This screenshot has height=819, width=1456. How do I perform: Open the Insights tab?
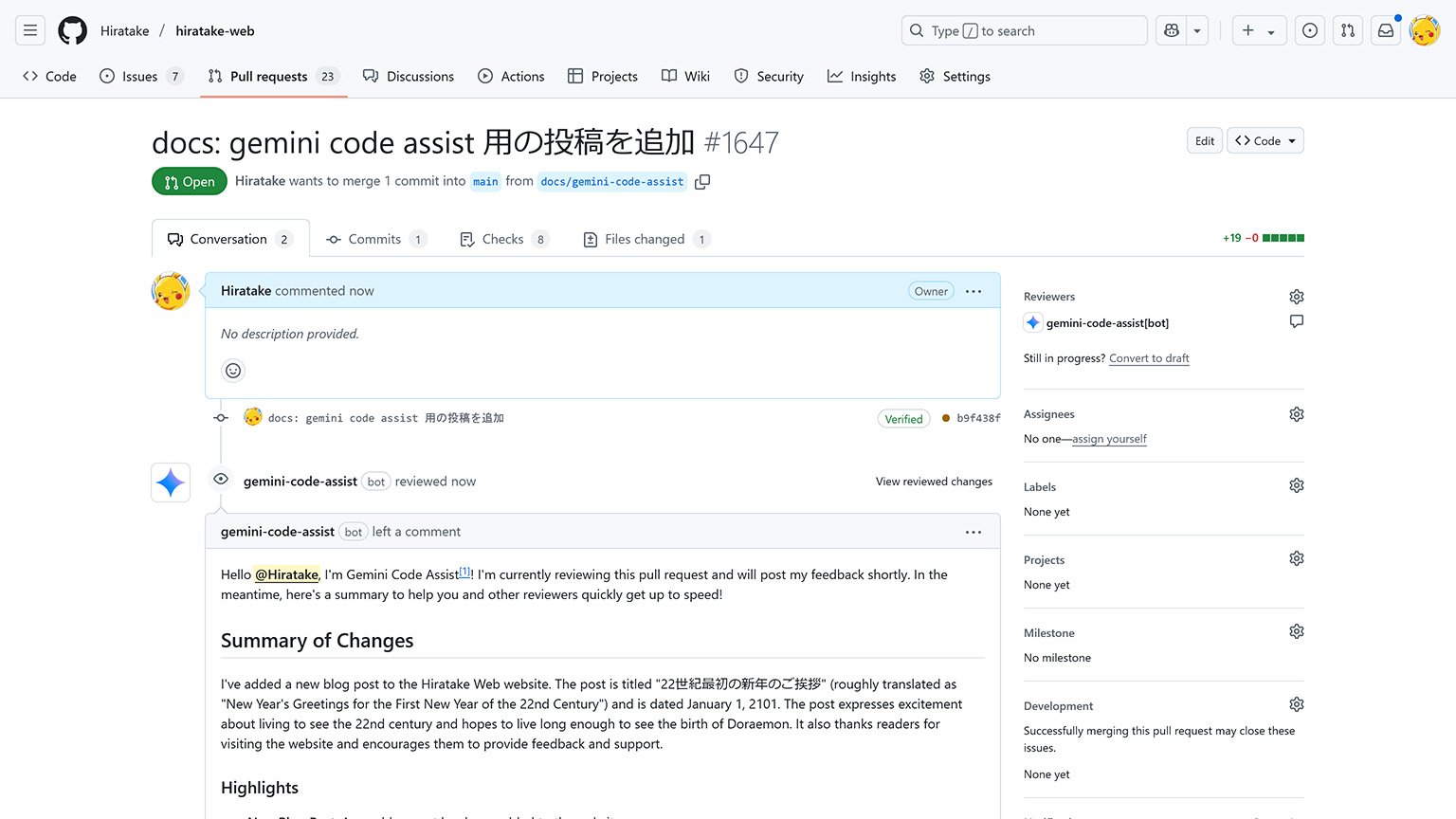coord(862,76)
